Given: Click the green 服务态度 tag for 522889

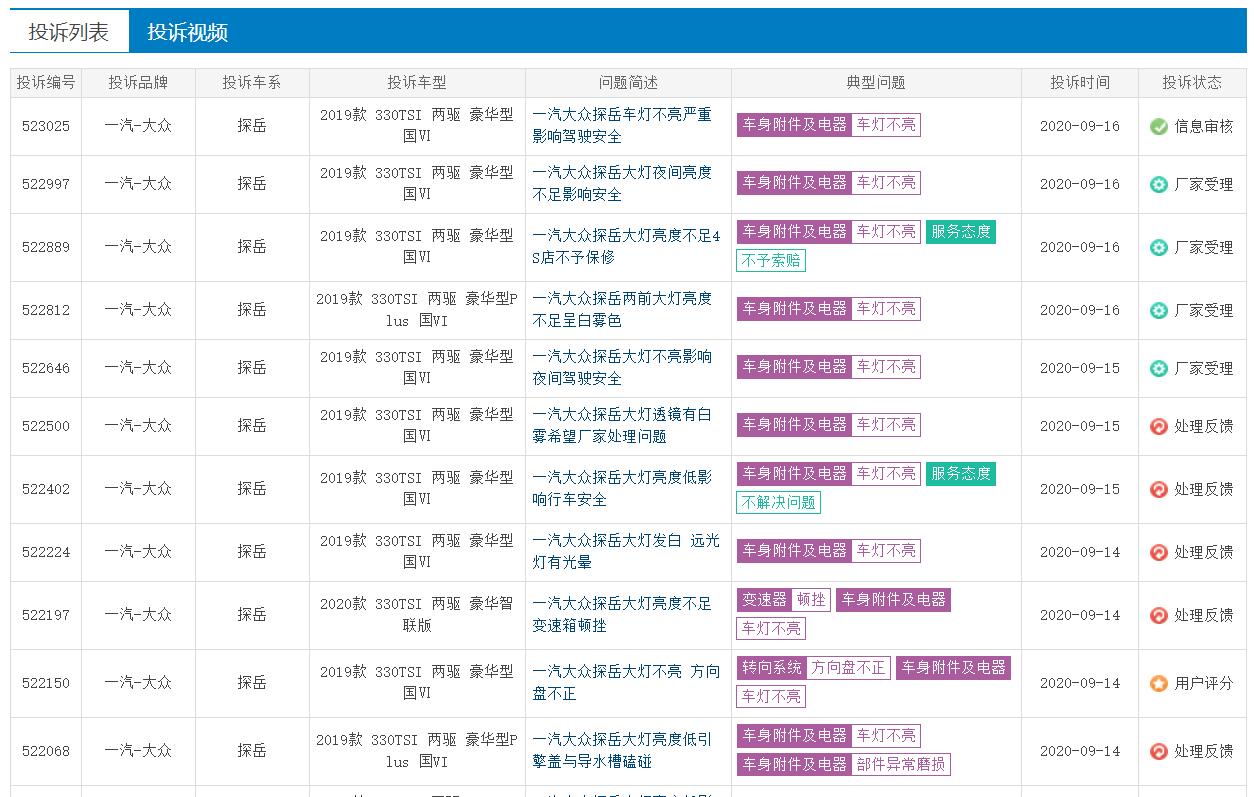Looking at the screenshot, I should click(961, 232).
